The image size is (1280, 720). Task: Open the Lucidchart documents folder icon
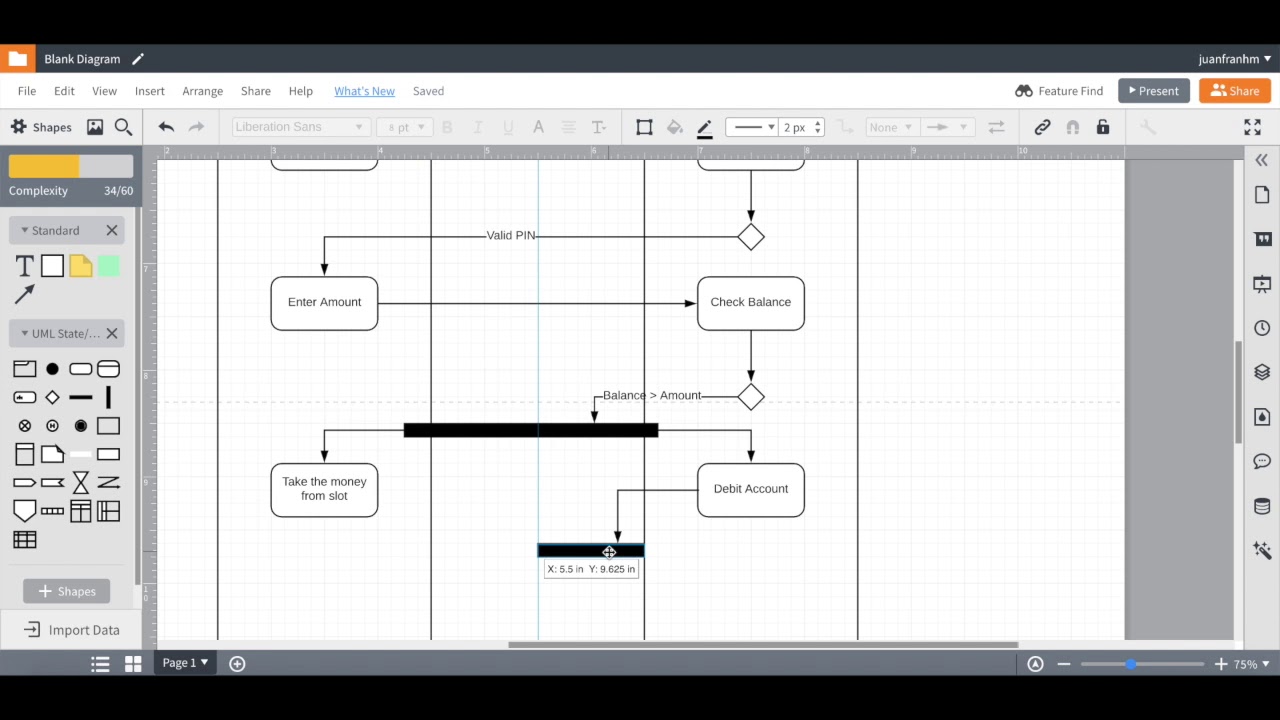[x=17, y=59]
